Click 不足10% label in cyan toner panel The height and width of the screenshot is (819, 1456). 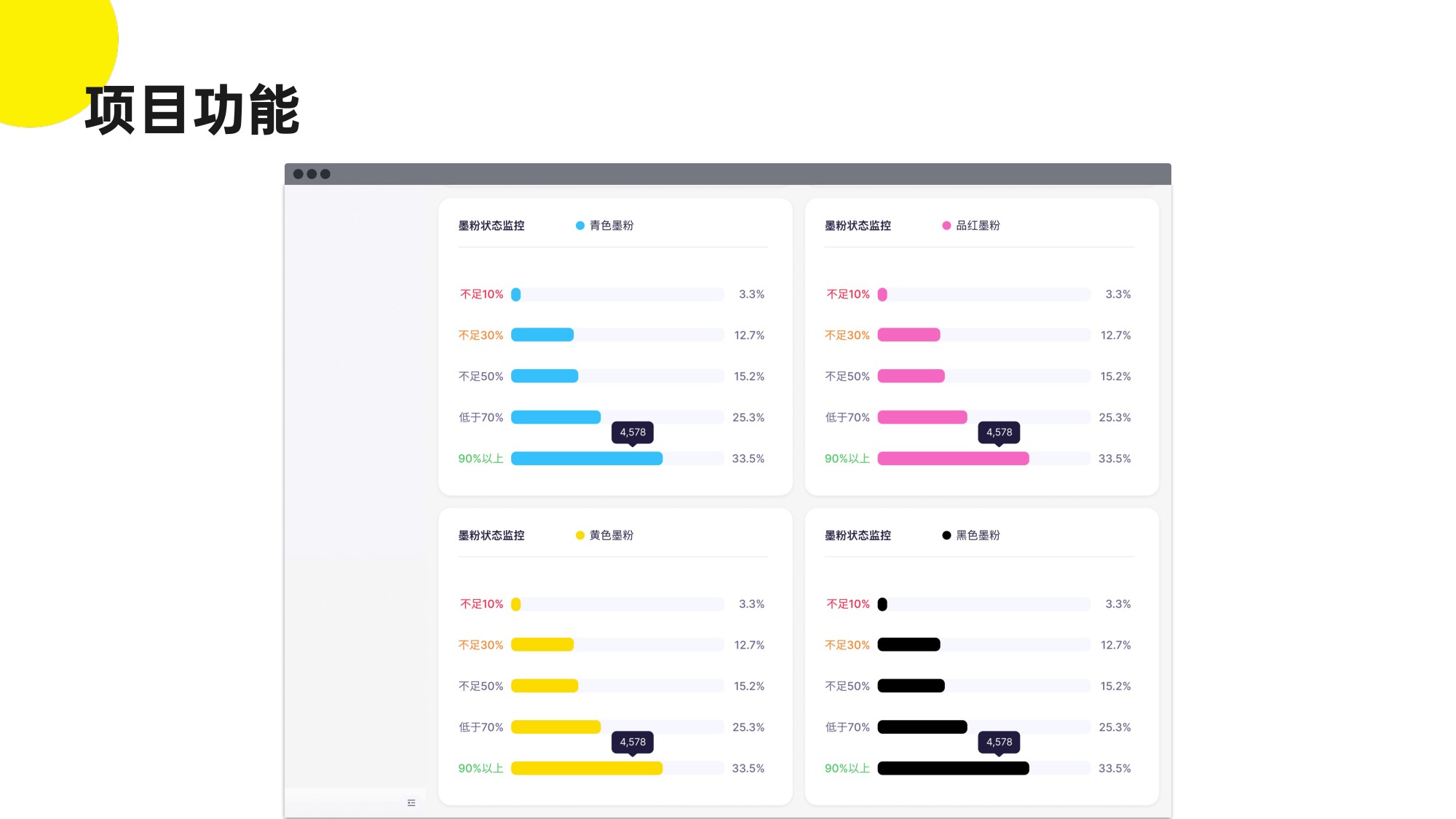481,294
